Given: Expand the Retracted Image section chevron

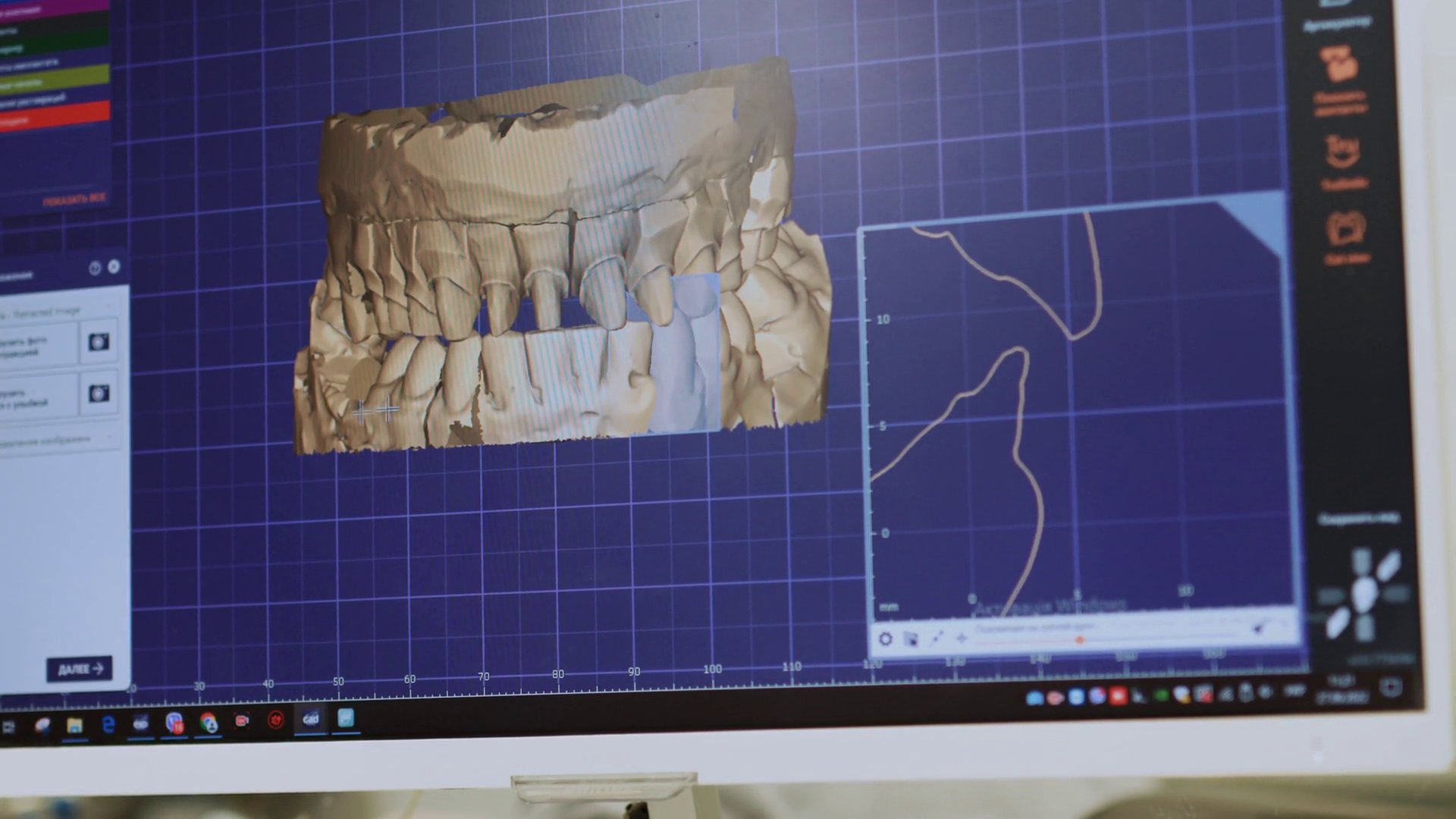Looking at the screenshot, I should click(108, 307).
